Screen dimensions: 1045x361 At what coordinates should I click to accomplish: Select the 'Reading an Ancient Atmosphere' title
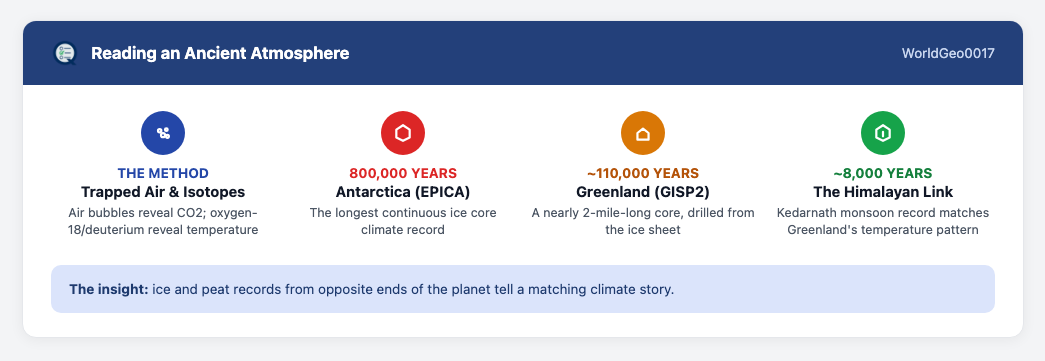click(x=220, y=53)
